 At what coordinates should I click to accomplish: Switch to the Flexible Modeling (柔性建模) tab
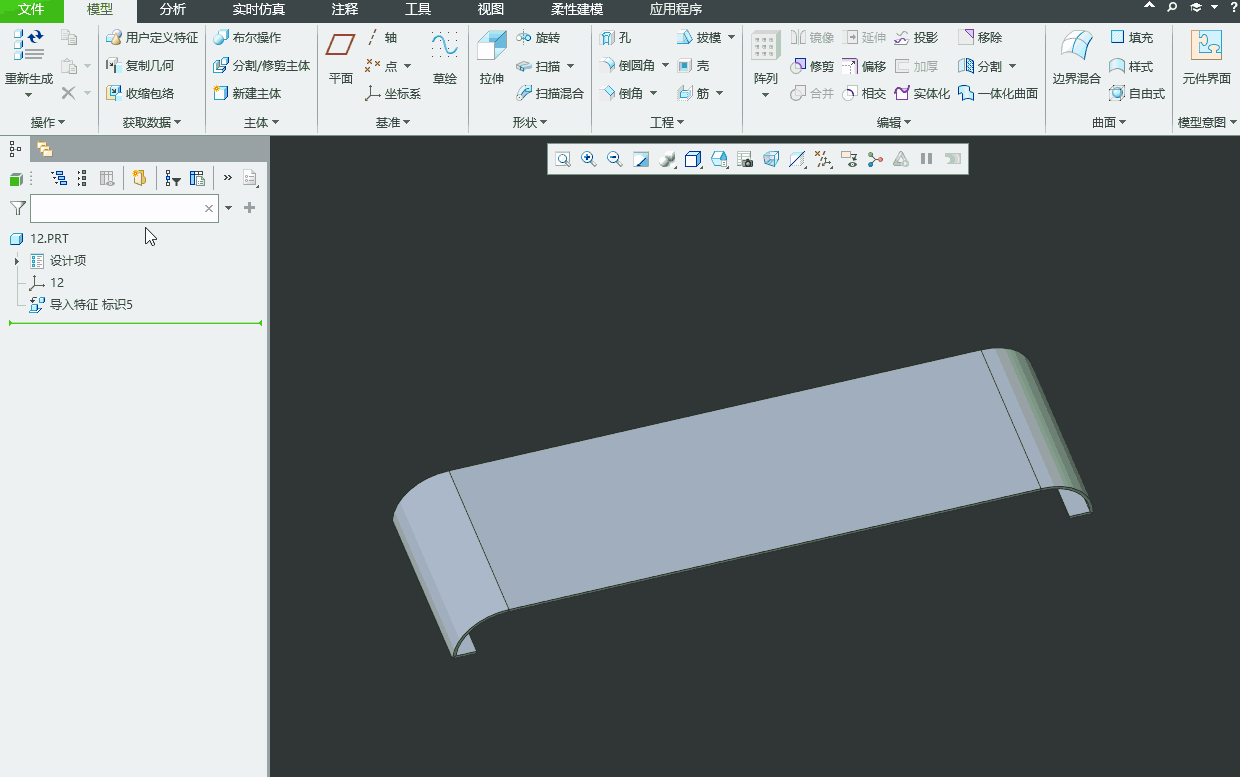coord(577,10)
